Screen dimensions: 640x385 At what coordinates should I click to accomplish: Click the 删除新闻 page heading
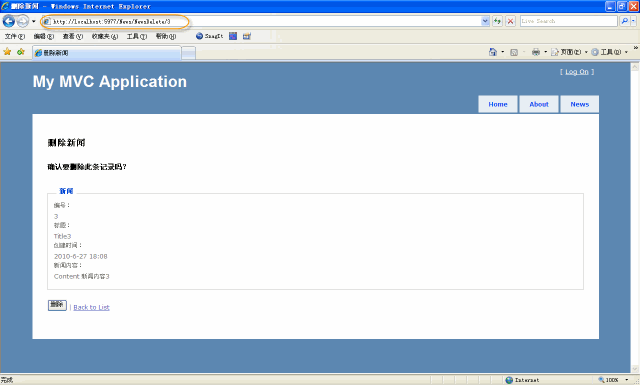67,142
